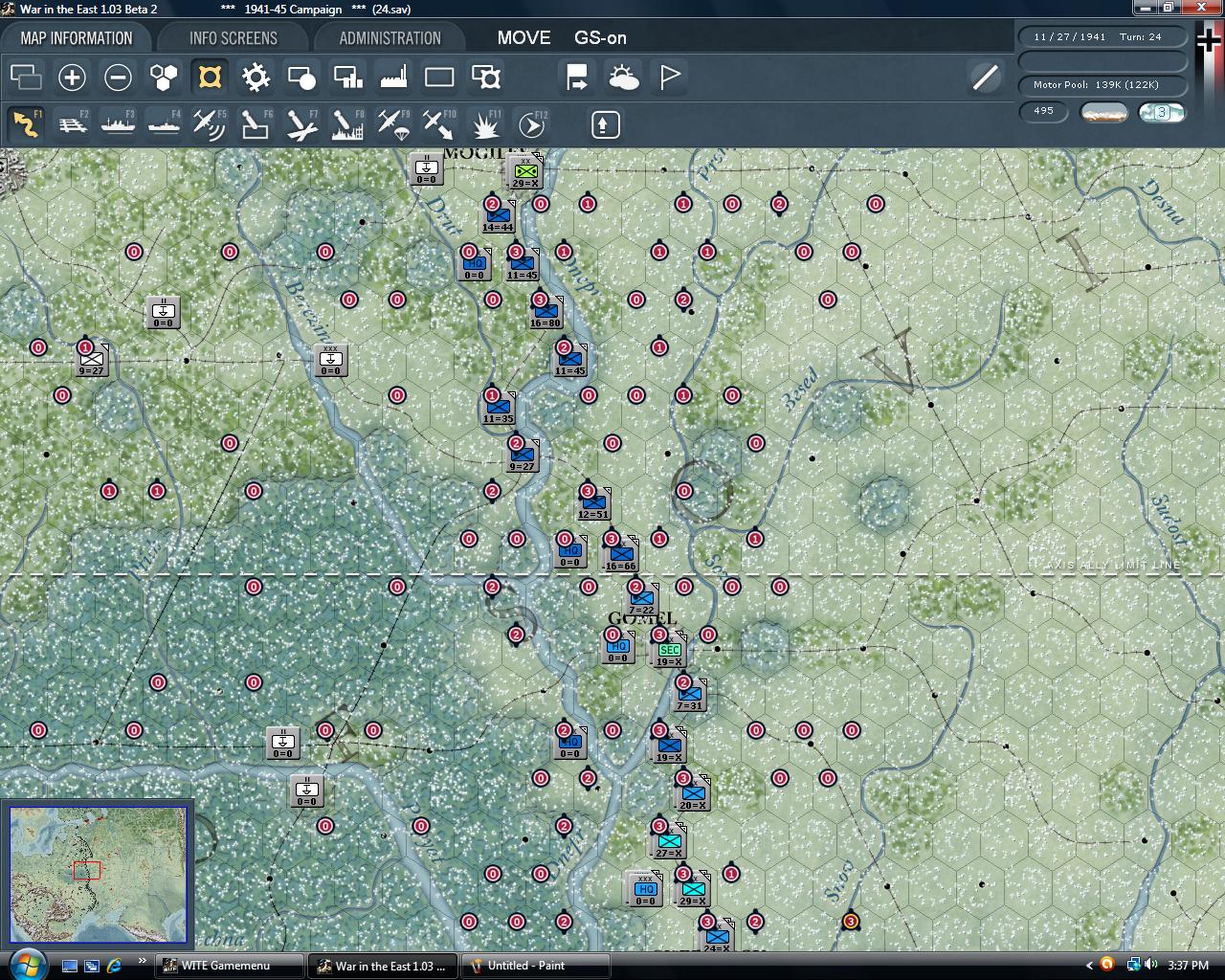Select the SEC security unit at Gomel
This screenshot has height=980, width=1225.
[669, 652]
